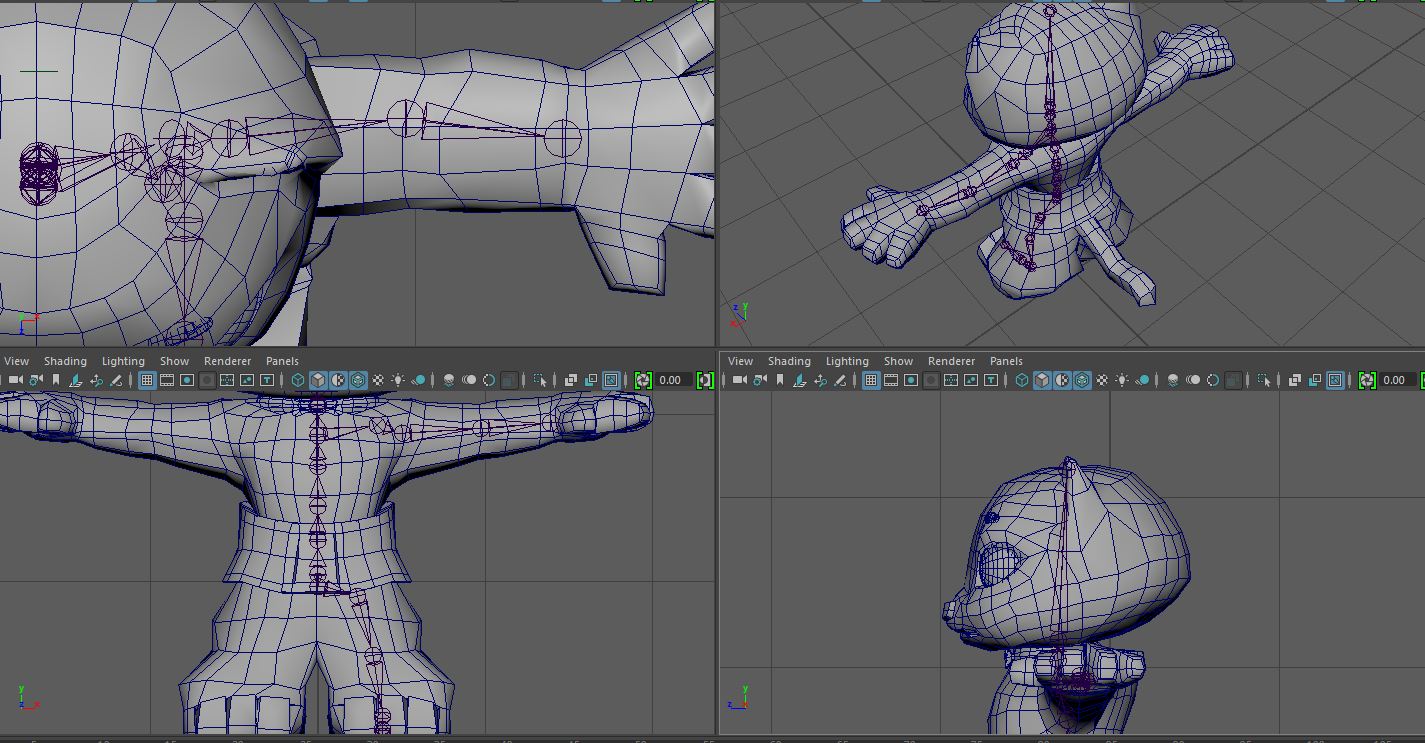Open Lighting menu in side view panel
This screenshot has height=743, width=1425.
point(847,361)
